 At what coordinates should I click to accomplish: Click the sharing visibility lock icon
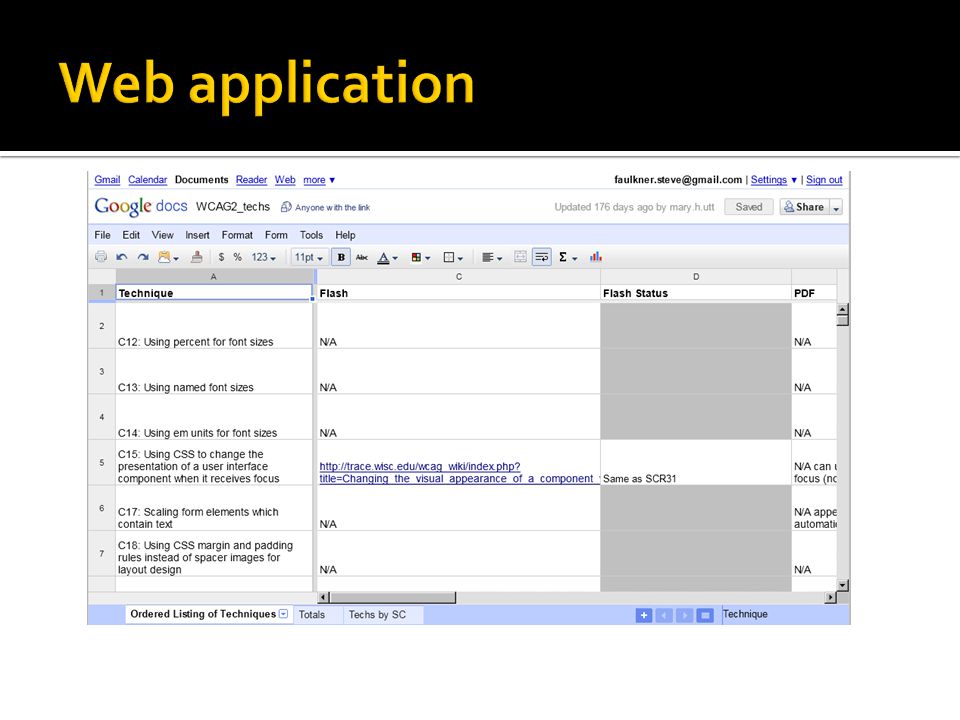tap(286, 207)
